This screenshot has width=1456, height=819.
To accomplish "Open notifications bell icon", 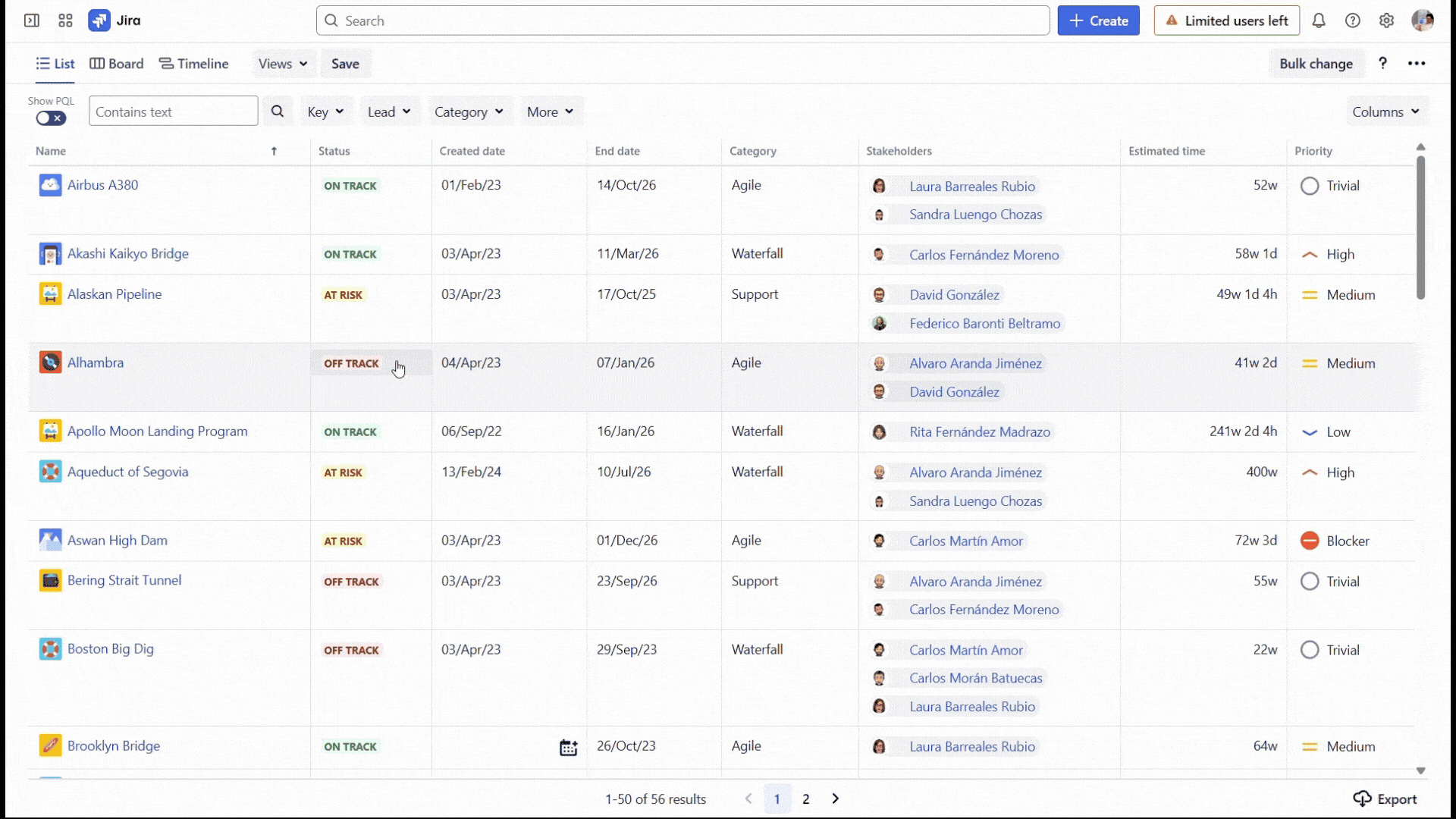I will tap(1319, 20).
